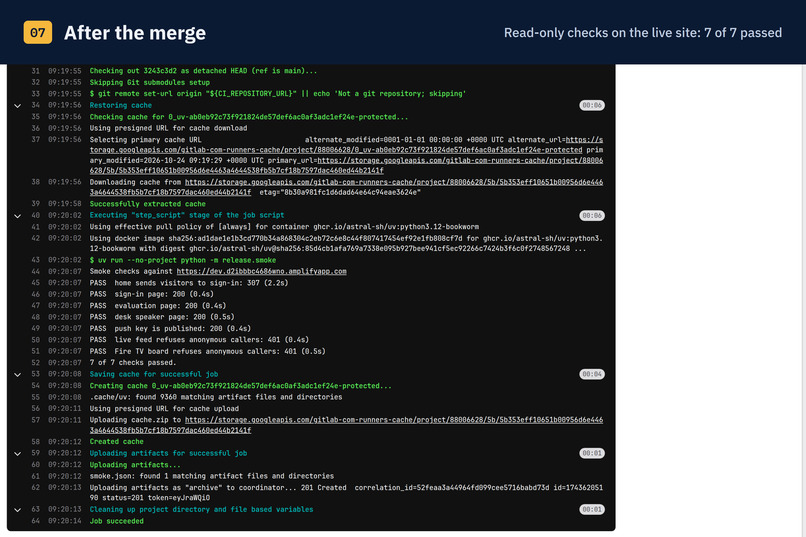Click the Uploading artifacts 00:01 duration badge
Screen dimensions: 806x537
tap(592, 453)
